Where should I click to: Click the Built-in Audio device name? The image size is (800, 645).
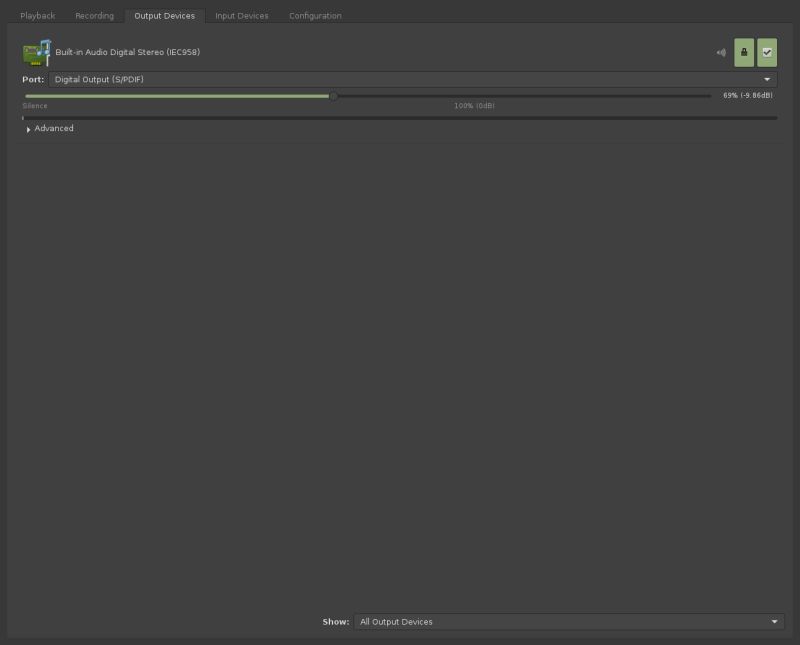click(x=130, y=50)
